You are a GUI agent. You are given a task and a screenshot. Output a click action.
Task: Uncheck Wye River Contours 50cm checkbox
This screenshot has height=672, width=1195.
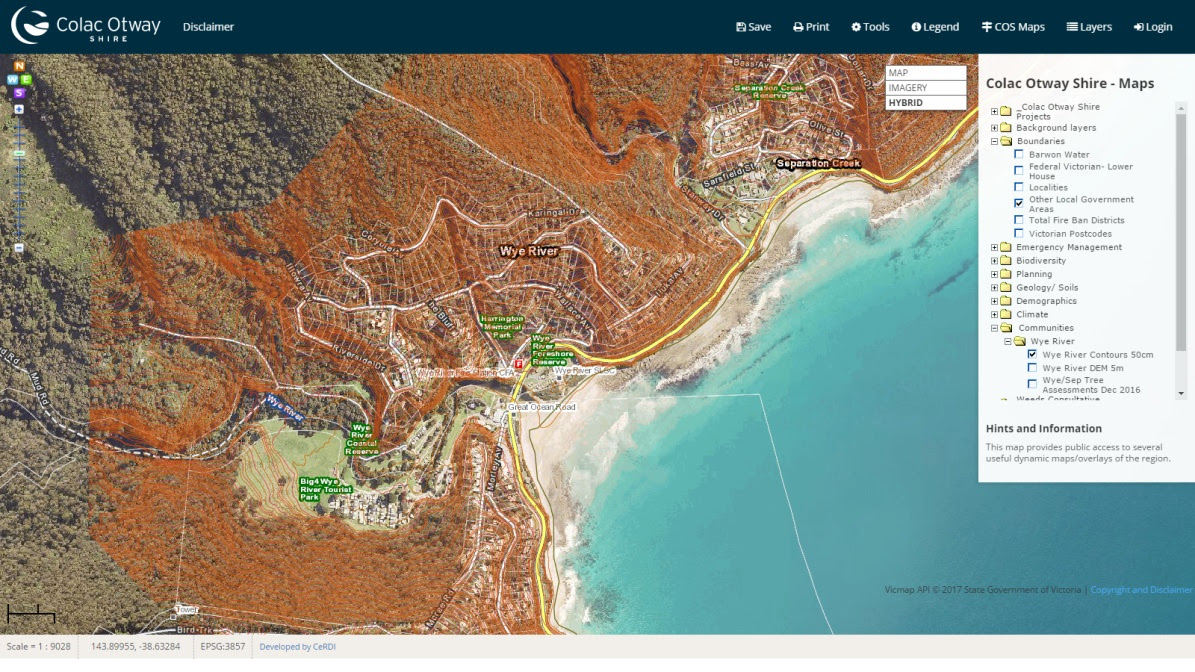coord(1033,354)
